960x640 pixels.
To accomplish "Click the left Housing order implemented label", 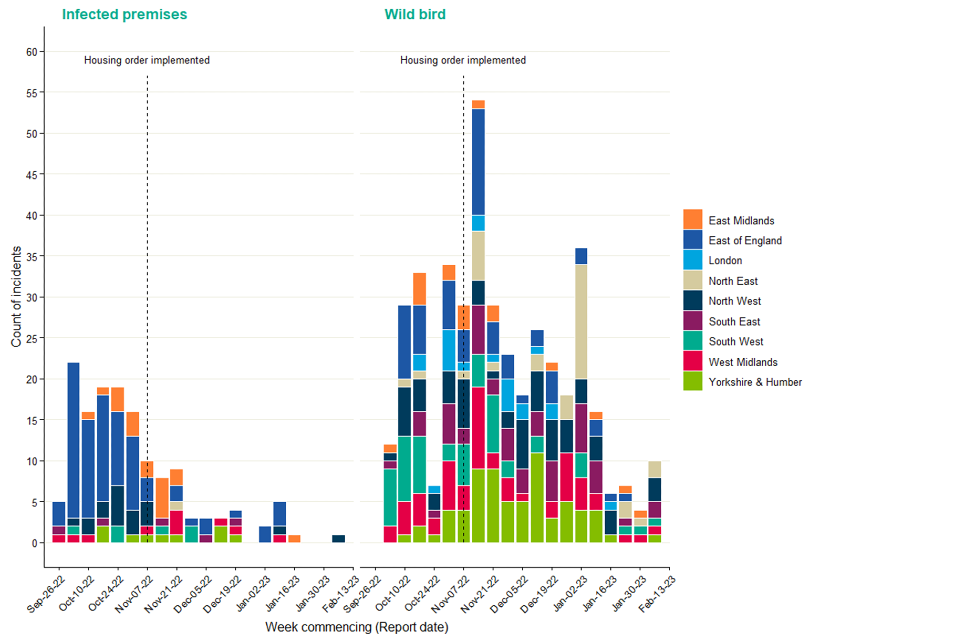I will pos(147,60).
